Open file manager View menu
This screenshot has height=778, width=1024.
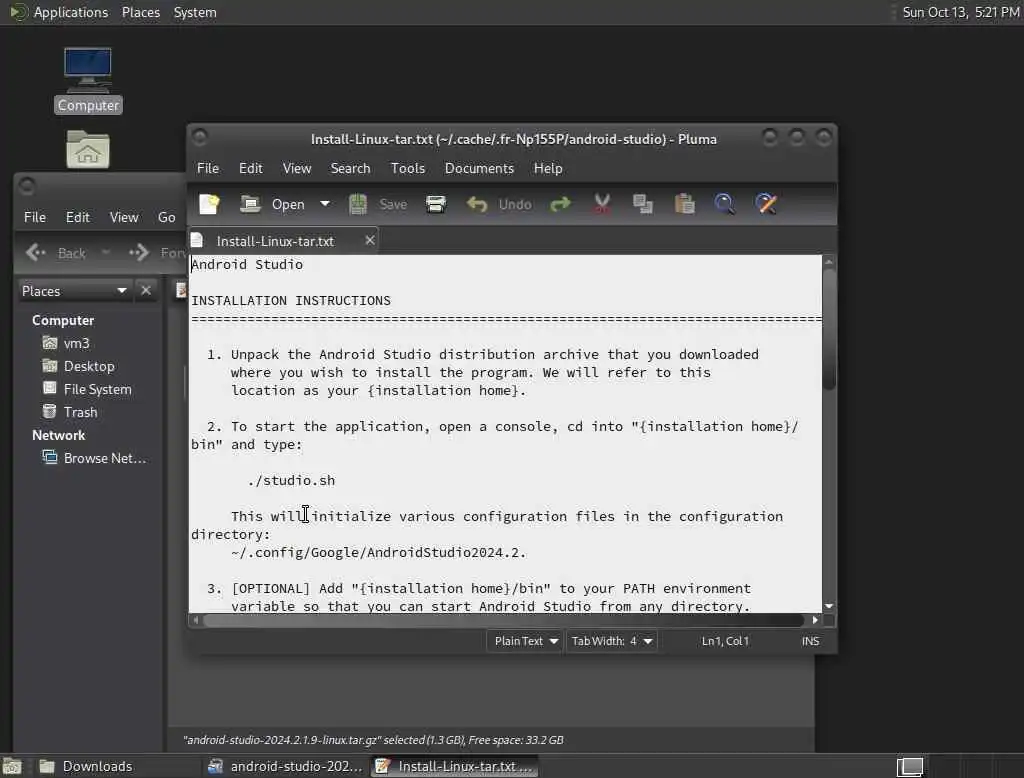point(123,218)
